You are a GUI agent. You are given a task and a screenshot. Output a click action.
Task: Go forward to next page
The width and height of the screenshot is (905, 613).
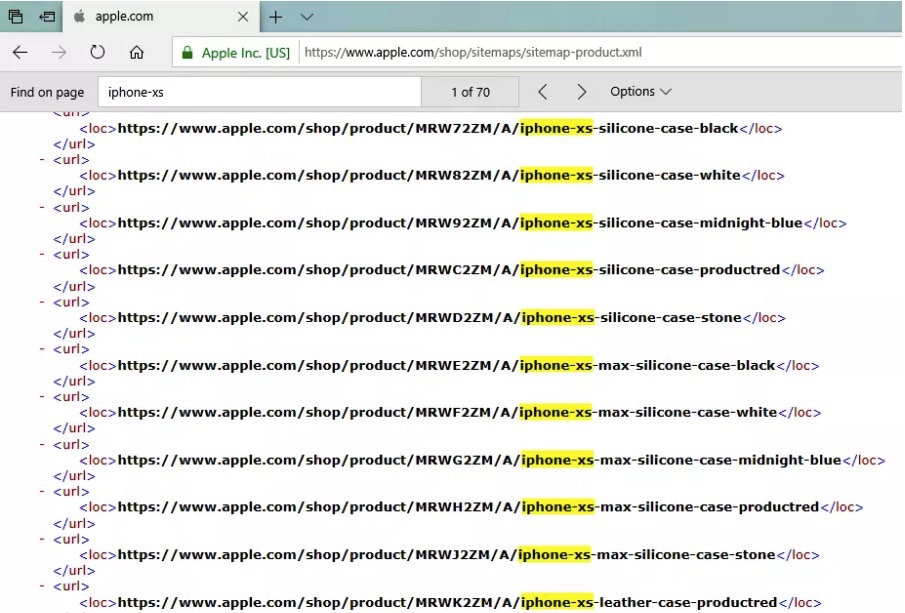point(59,53)
